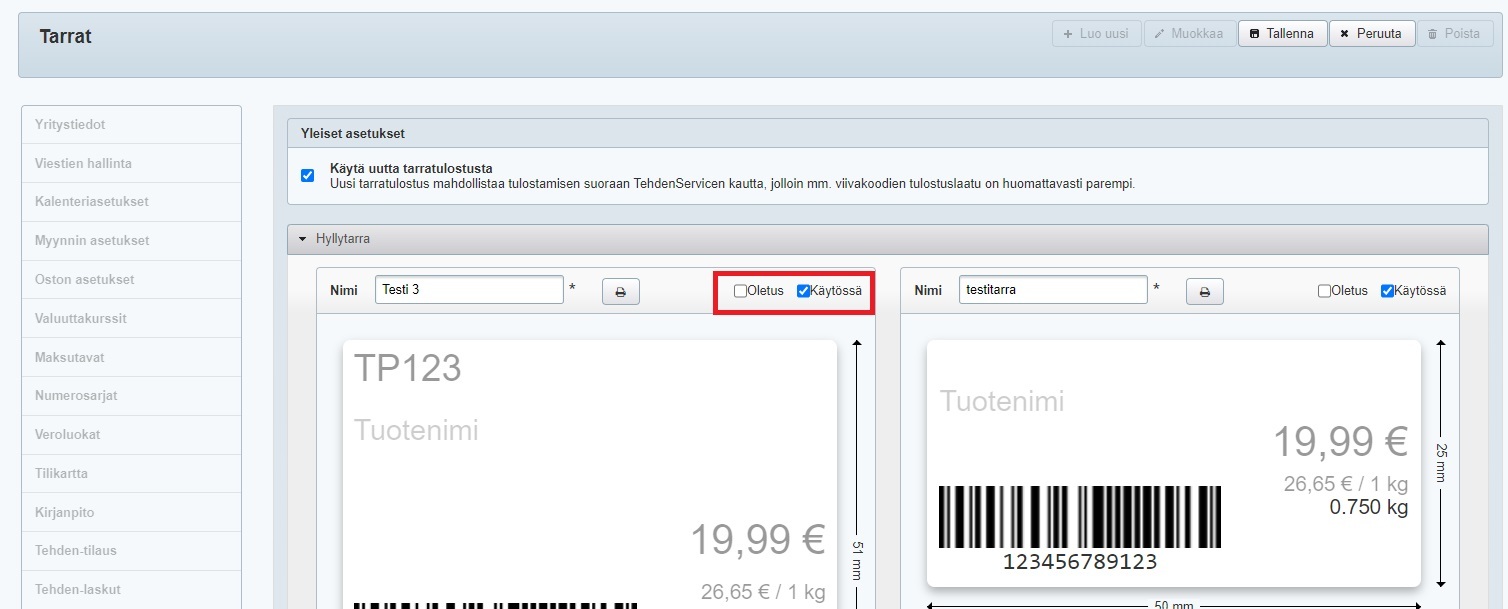This screenshot has height=609, width=1508.
Task: Collapse the Hyllytarra section
Action: [x=303, y=240]
